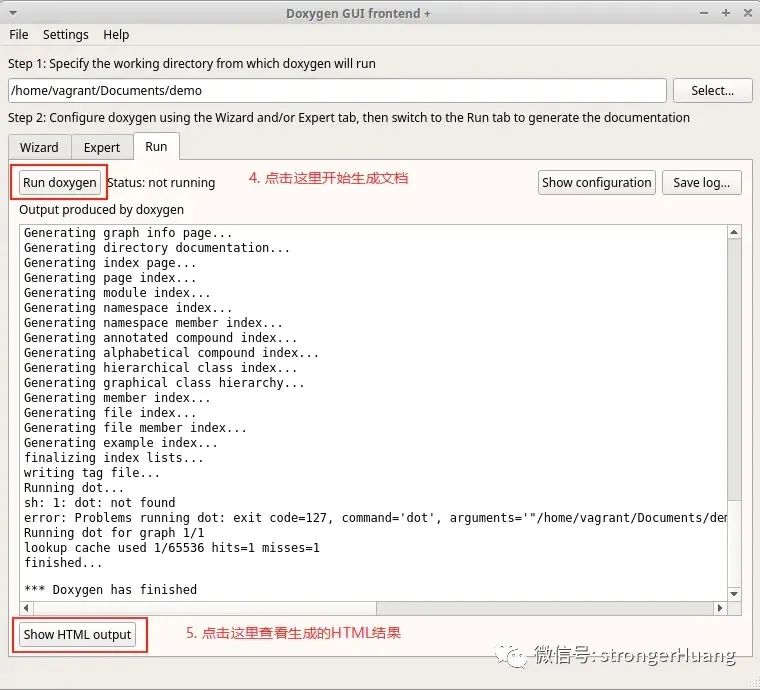Click log line 'Generating graph info page...'
760x690 pixels.
pyautogui.click(x=128, y=233)
